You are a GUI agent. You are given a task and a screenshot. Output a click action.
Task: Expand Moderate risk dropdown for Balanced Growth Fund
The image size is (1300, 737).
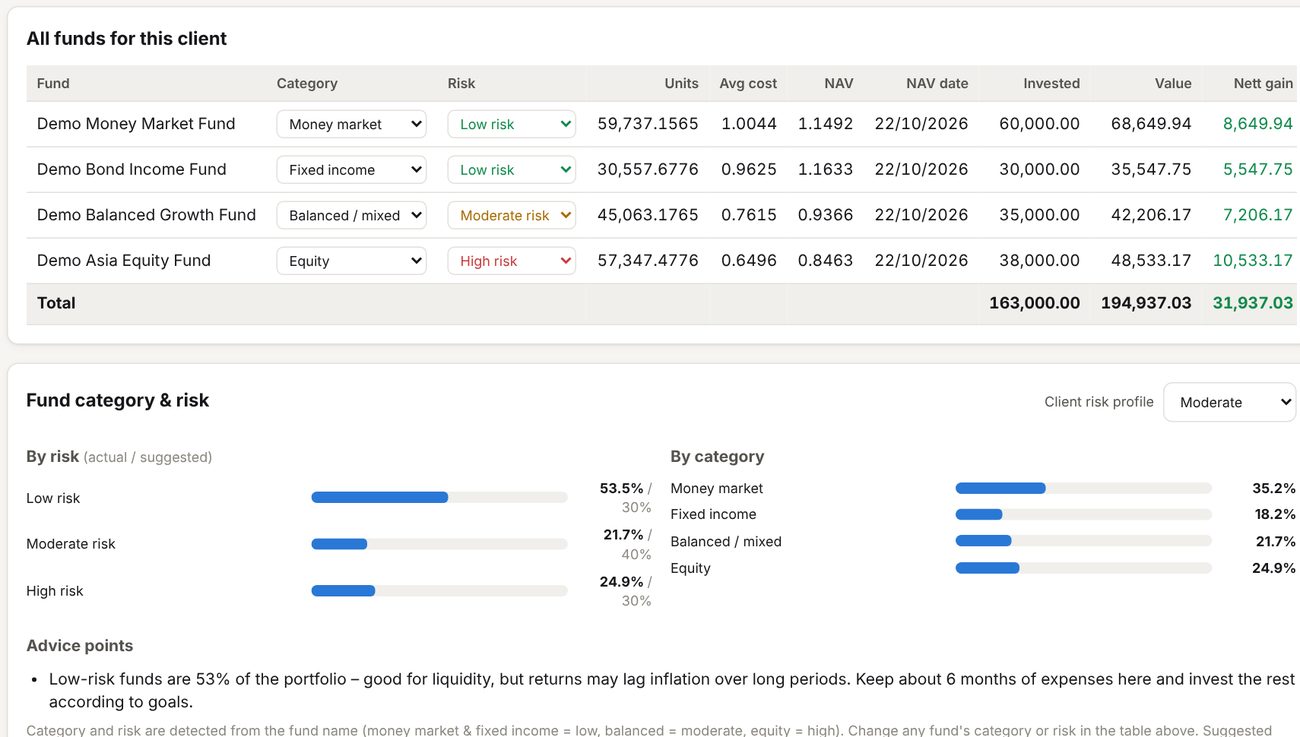511,215
